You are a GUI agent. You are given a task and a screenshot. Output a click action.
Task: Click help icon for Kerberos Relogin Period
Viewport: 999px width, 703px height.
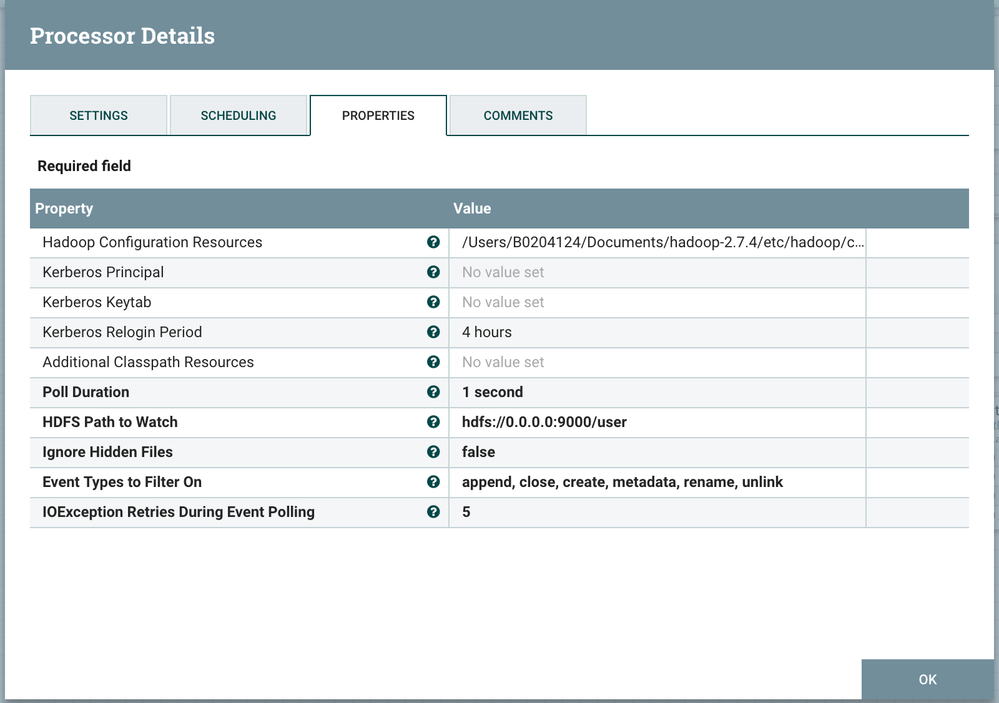click(433, 332)
